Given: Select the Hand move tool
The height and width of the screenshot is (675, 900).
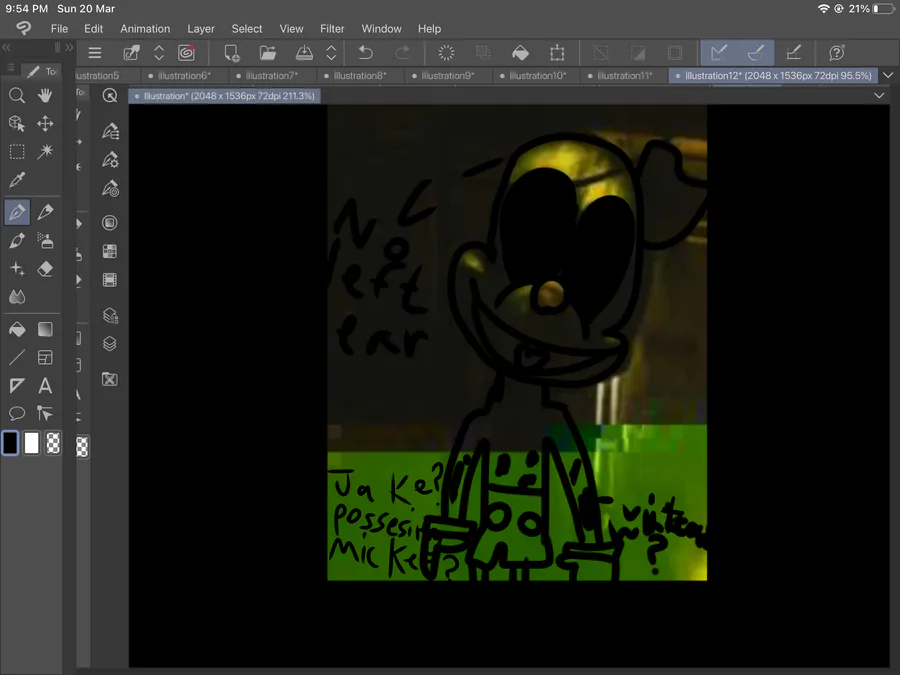Looking at the screenshot, I should point(45,95).
